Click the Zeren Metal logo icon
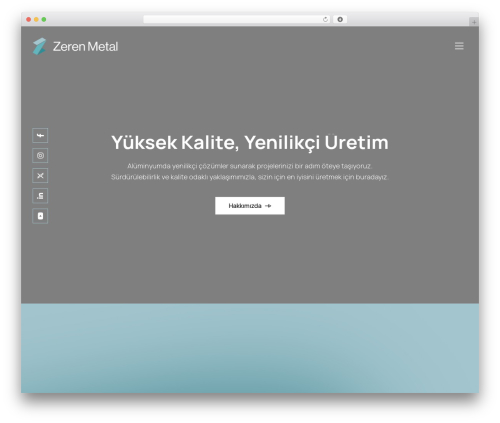 pos(39,46)
